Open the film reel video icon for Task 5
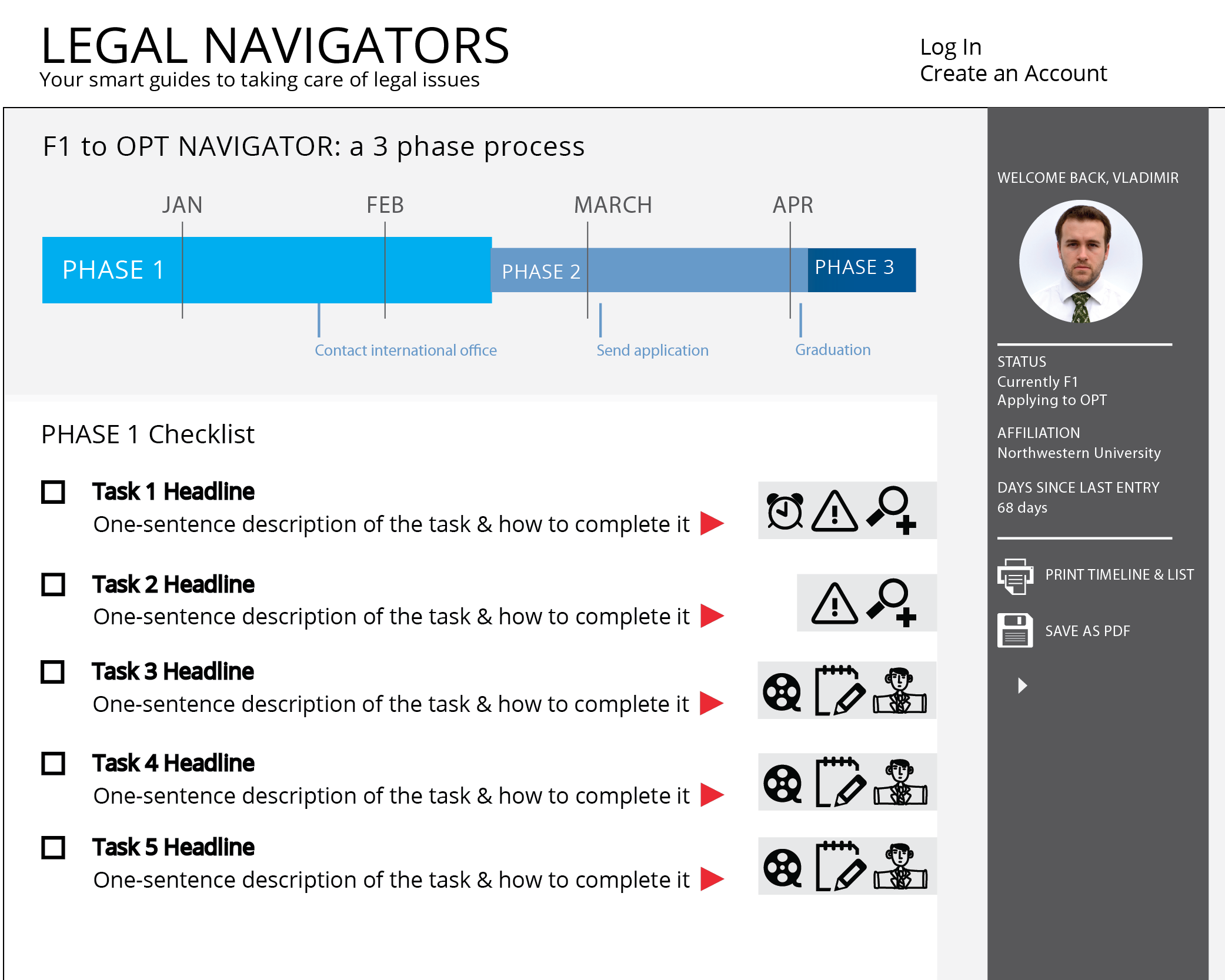The height and width of the screenshot is (980, 1225). pyautogui.click(x=783, y=868)
